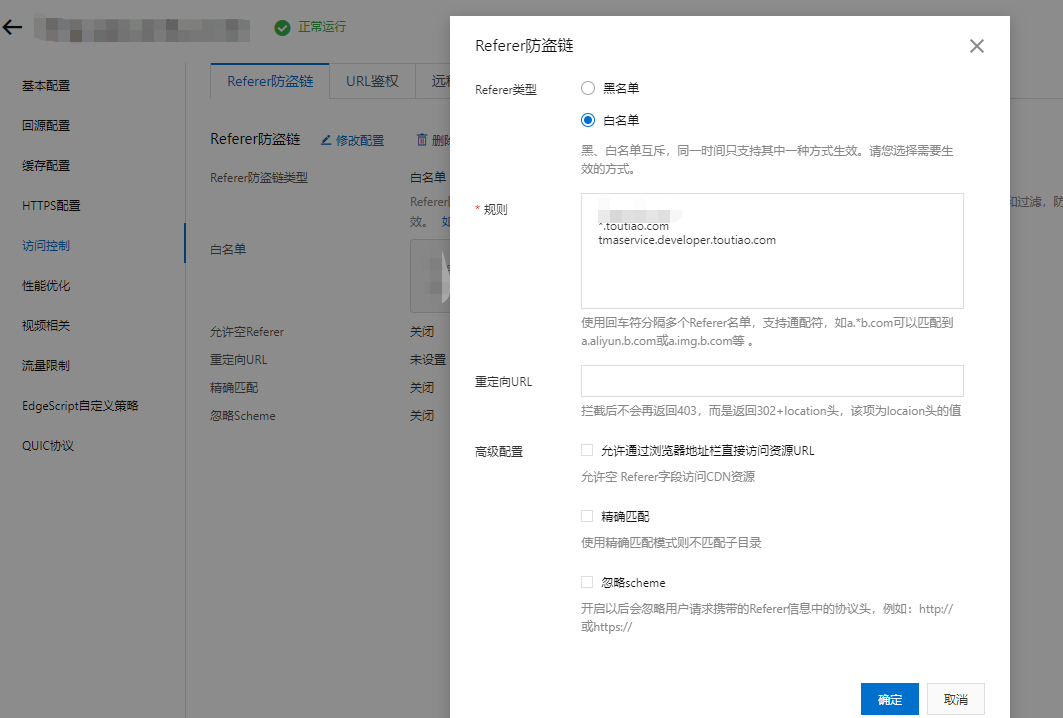Open the Referer防盗链 tab
The image size is (1063, 718).
[270, 82]
